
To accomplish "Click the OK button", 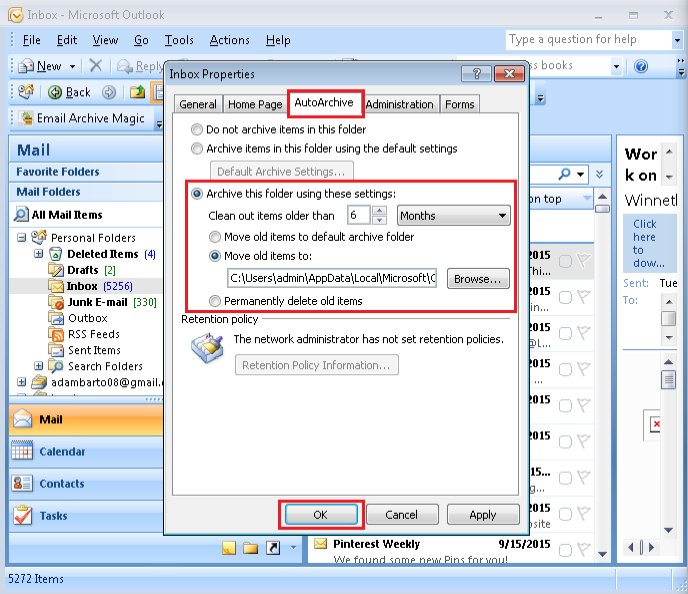I will tap(321, 515).
